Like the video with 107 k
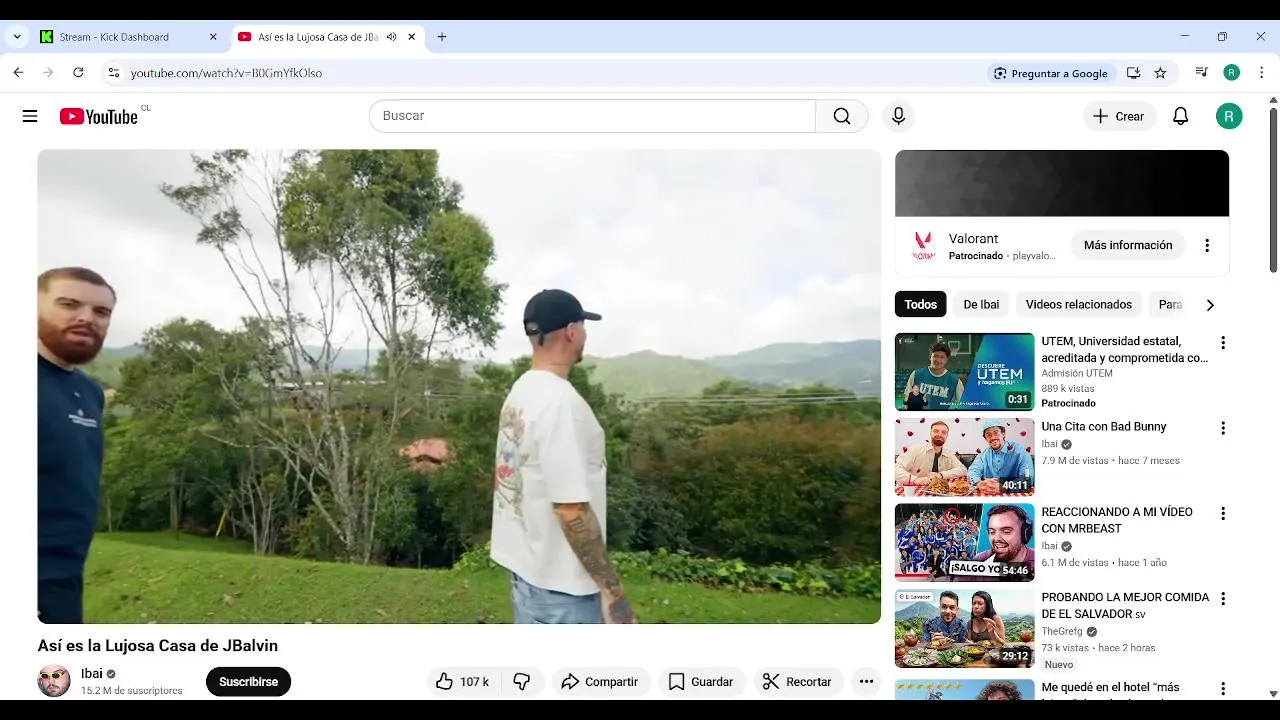Image resolution: width=1280 pixels, height=720 pixels. pos(462,682)
